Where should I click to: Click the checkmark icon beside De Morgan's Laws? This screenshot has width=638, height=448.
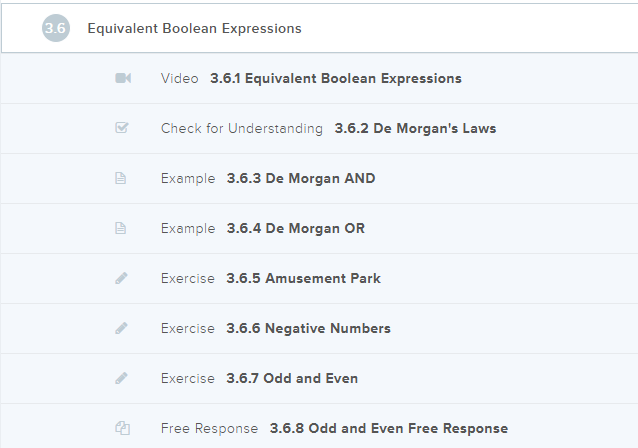click(122, 128)
